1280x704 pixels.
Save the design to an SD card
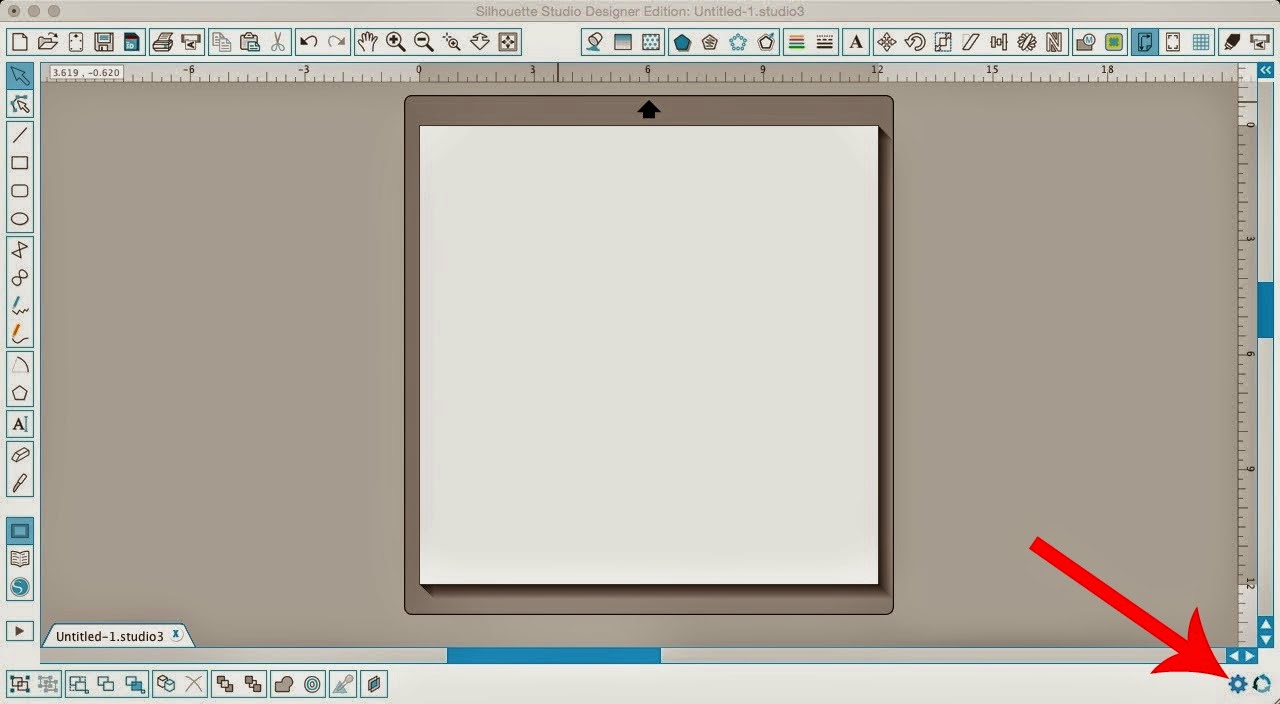pos(131,41)
